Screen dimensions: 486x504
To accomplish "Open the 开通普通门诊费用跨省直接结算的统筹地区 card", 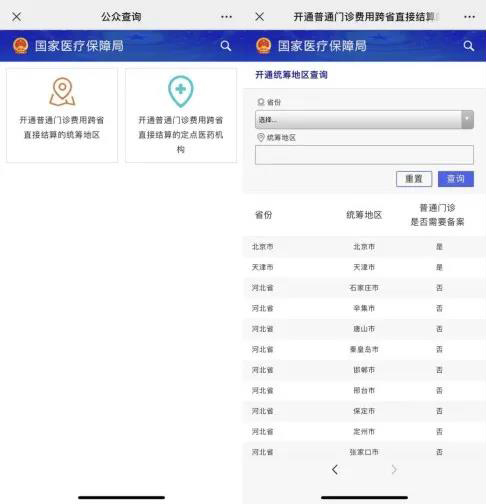I will tap(62, 116).
